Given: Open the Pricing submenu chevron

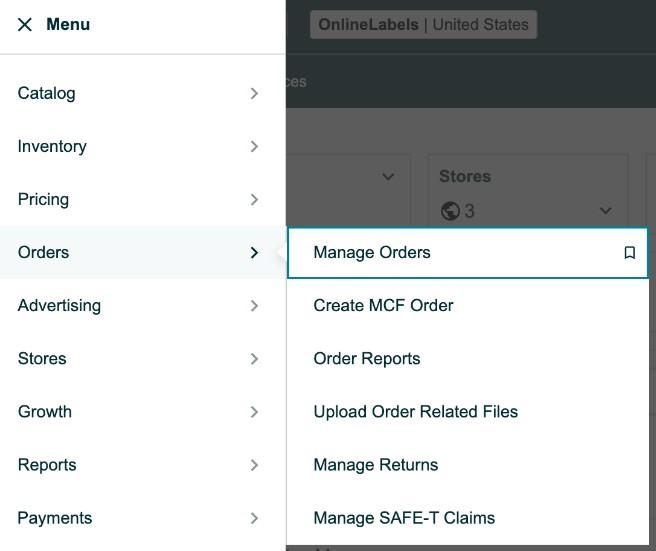Looking at the screenshot, I should [x=254, y=199].
